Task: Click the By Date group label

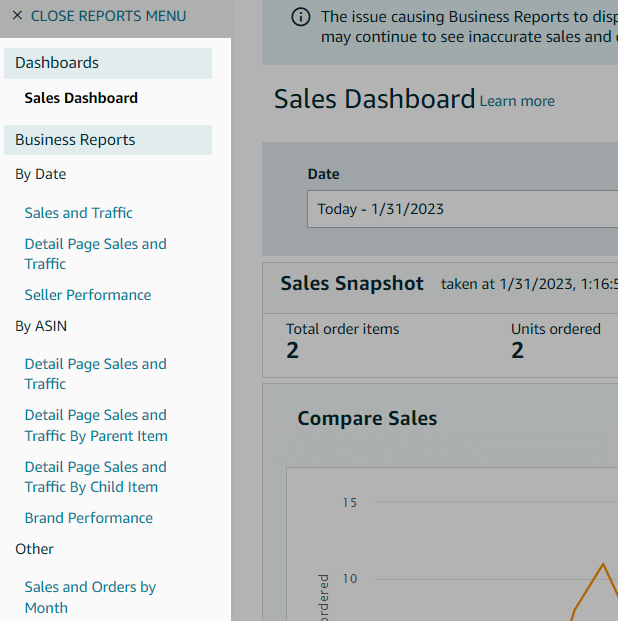Action: [x=40, y=174]
